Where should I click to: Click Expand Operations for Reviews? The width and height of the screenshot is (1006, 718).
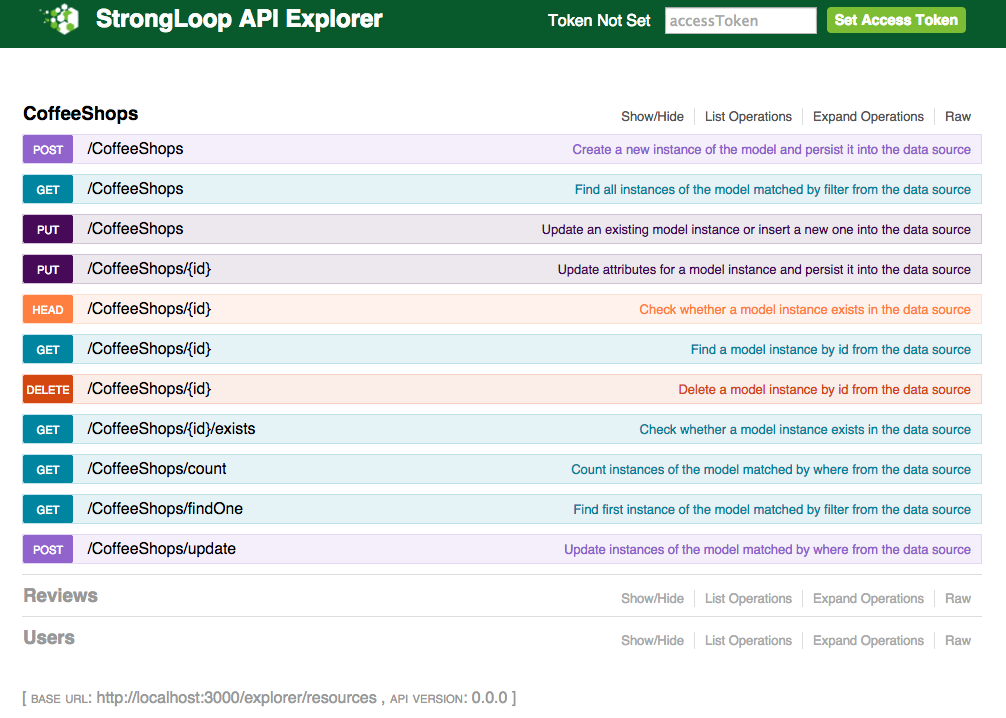(x=868, y=599)
